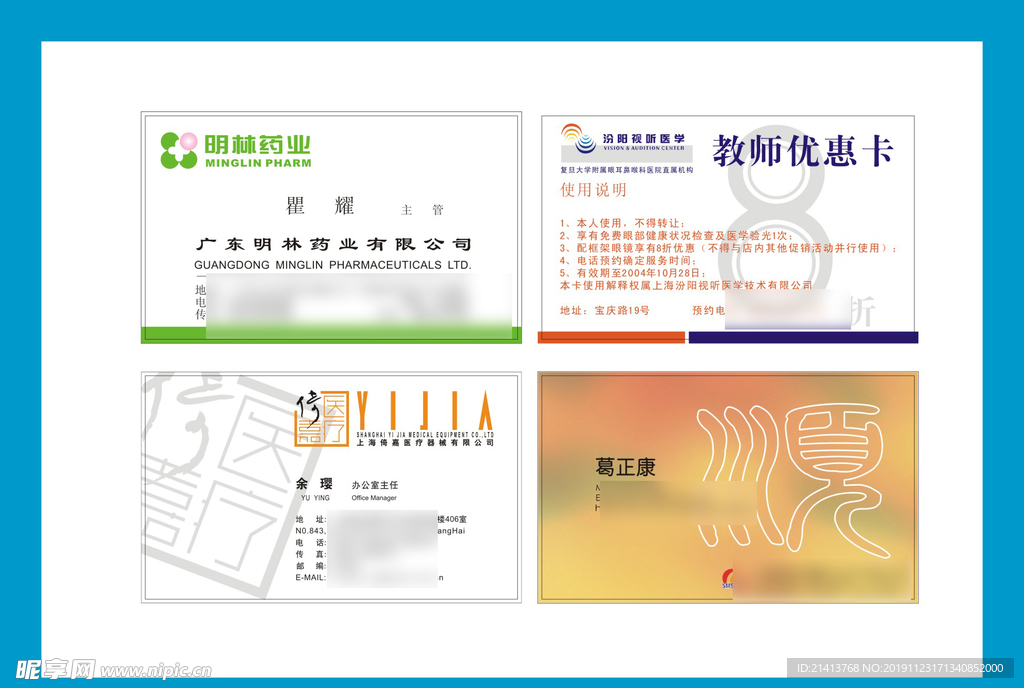Click the large '教师优惠卡' title
Viewport: 1024px width, 688px height.
click(x=803, y=151)
